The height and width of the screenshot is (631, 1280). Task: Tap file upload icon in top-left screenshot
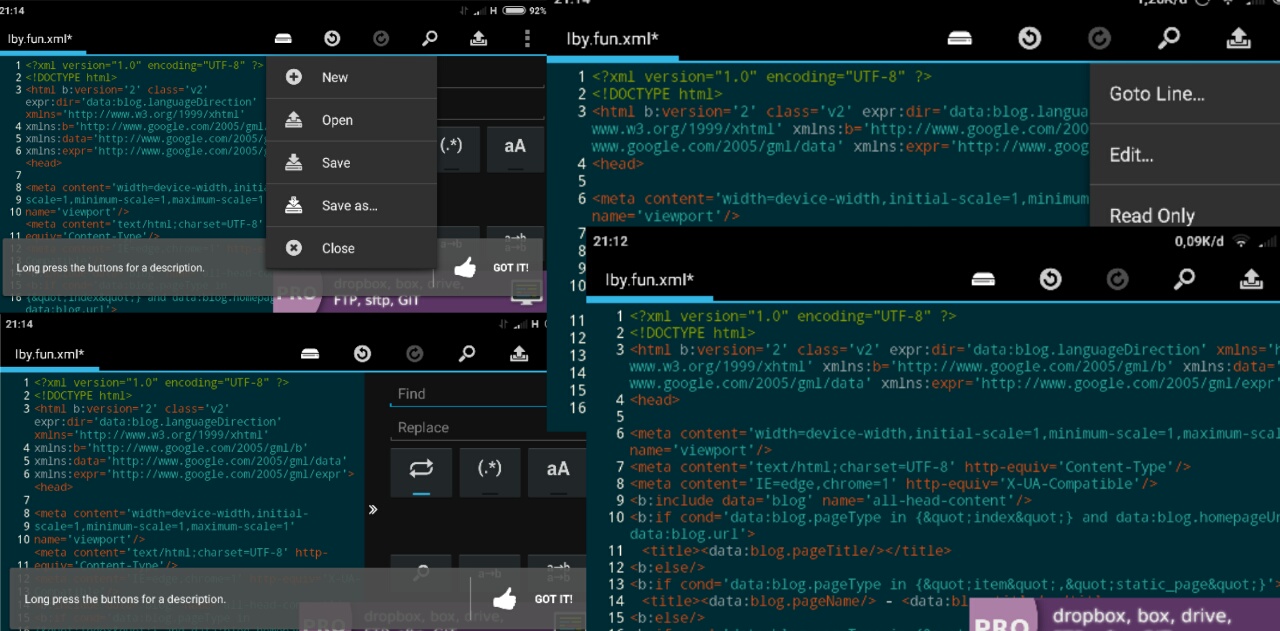[478, 39]
